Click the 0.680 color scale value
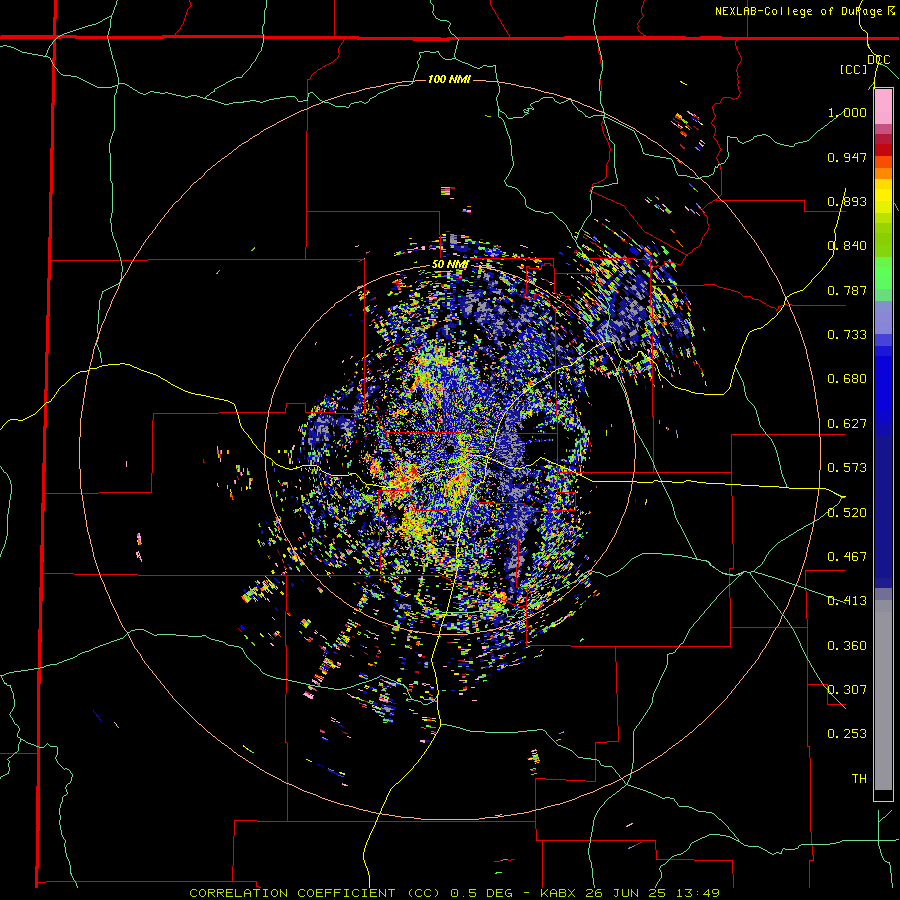Viewport: 900px width, 900px height. coord(847,379)
